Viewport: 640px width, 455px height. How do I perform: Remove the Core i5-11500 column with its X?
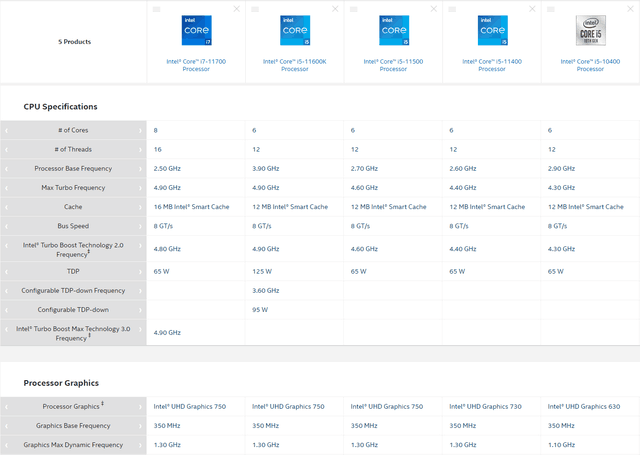(433, 9)
